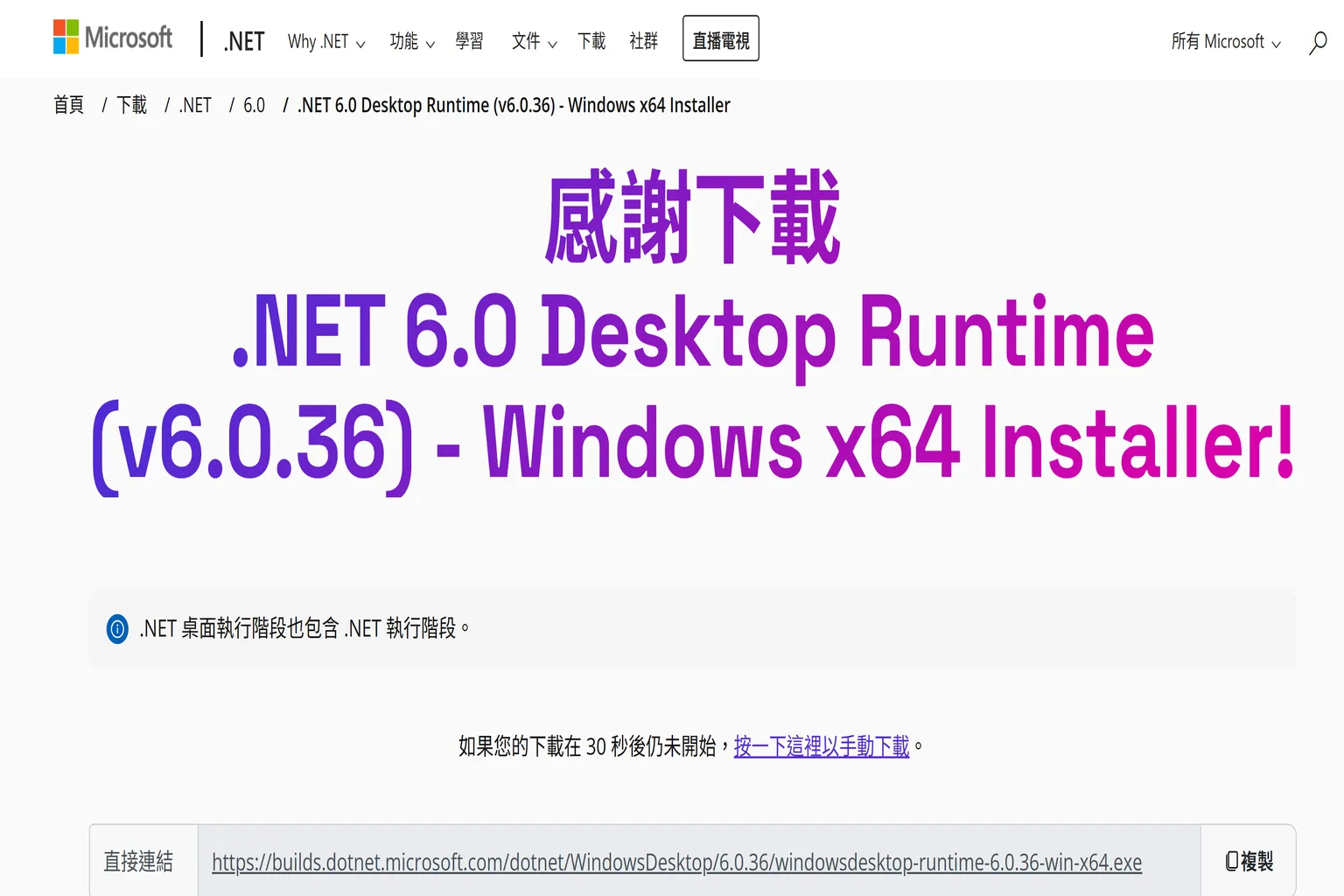Go to 下載 breadcrumb link

(x=132, y=105)
